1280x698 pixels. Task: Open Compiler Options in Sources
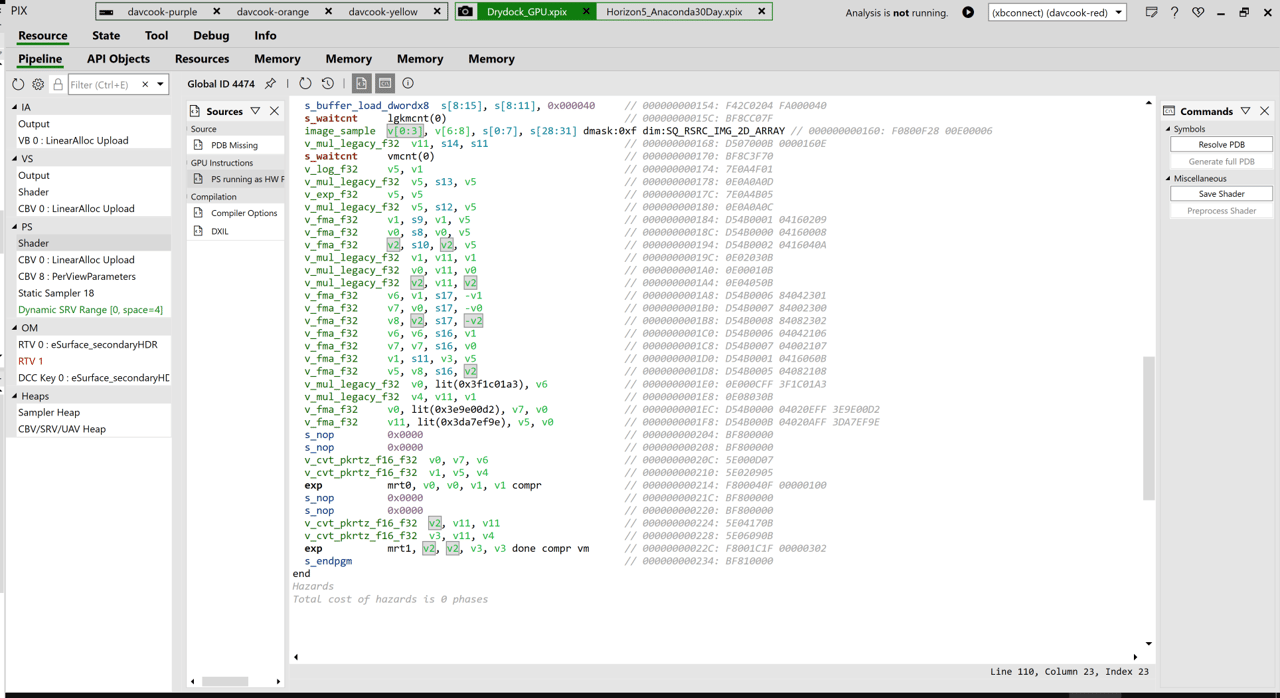coord(236,213)
